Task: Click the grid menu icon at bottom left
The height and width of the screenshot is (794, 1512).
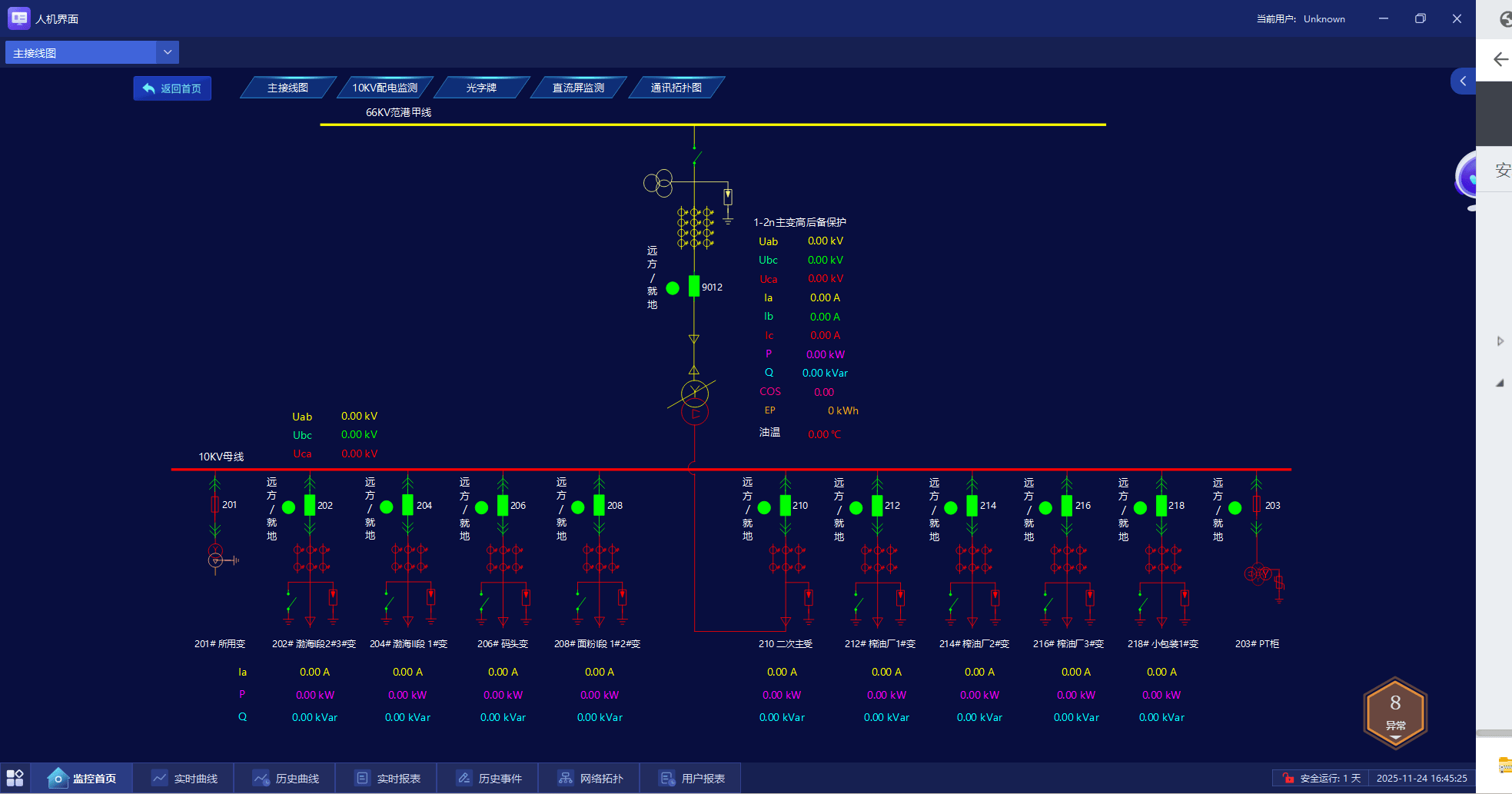Action: coord(15,778)
